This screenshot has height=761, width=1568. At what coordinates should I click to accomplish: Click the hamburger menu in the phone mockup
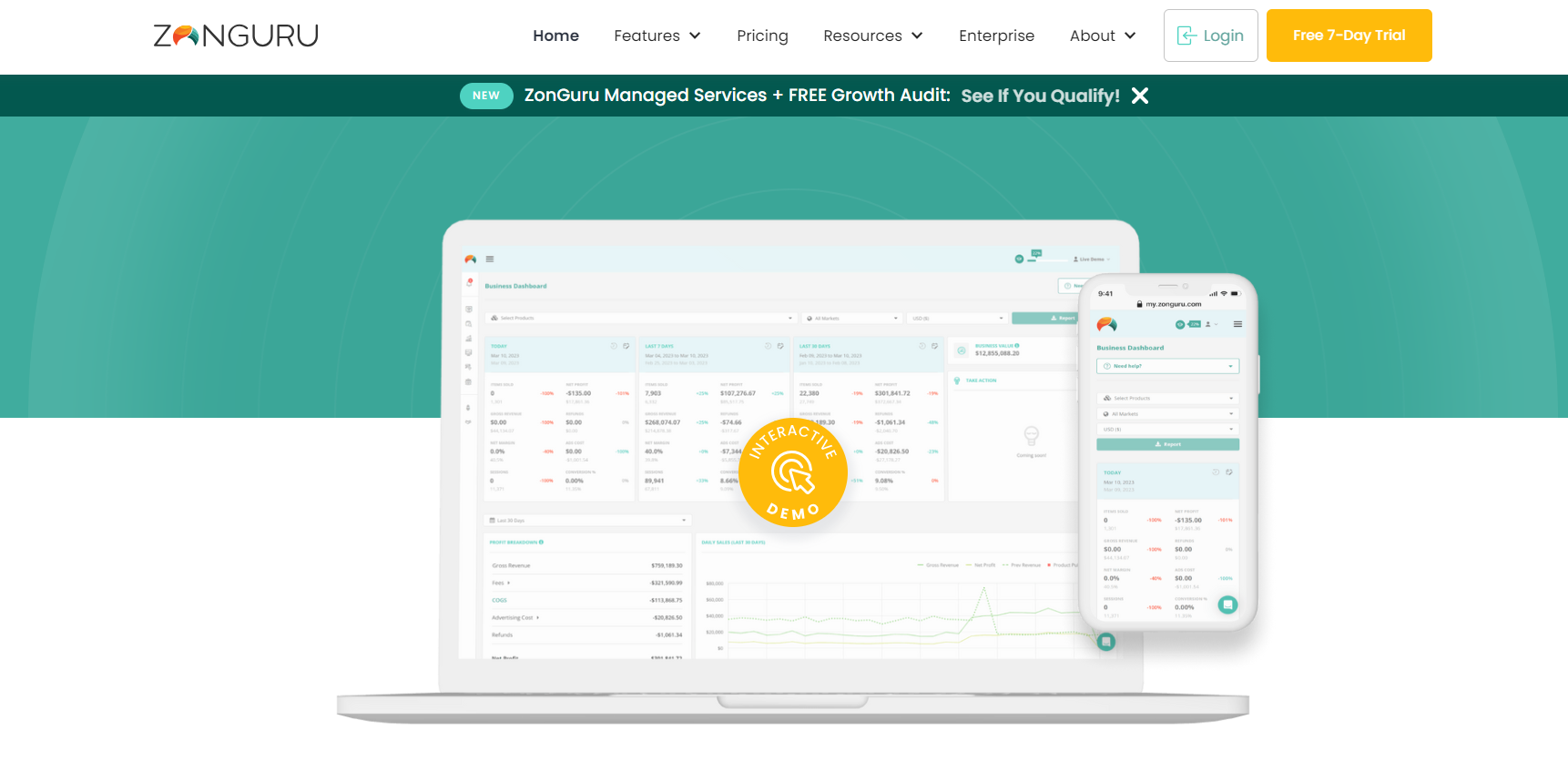pos(1237,324)
